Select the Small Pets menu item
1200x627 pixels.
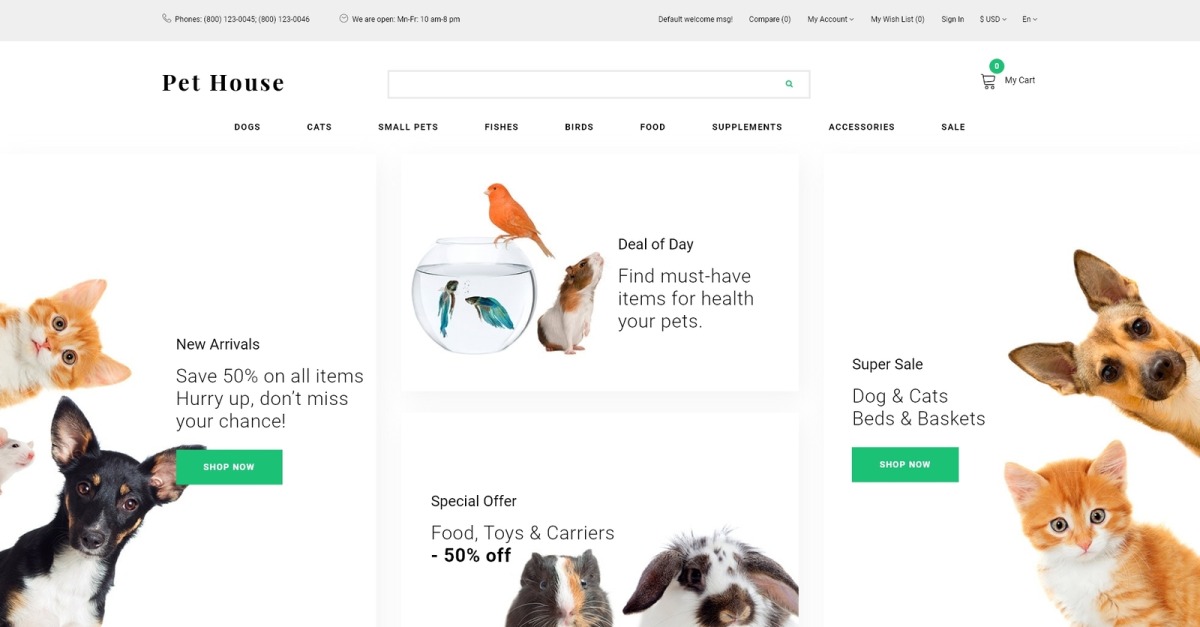point(408,127)
